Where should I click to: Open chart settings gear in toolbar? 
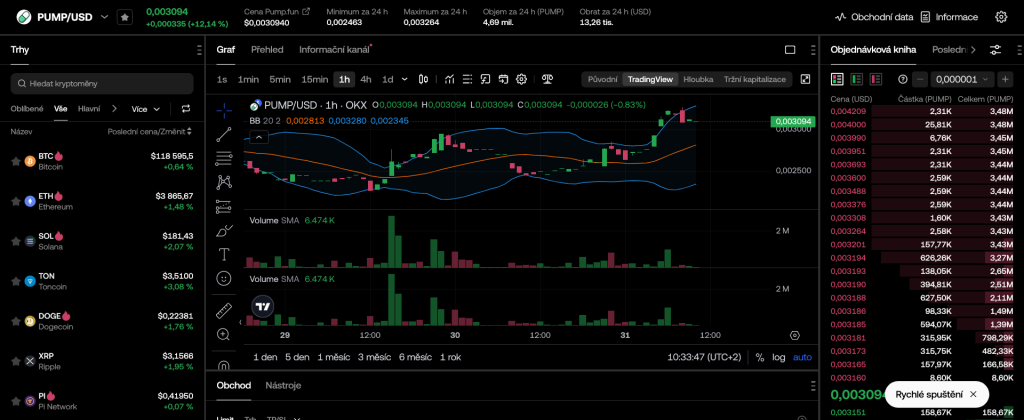pos(521,80)
